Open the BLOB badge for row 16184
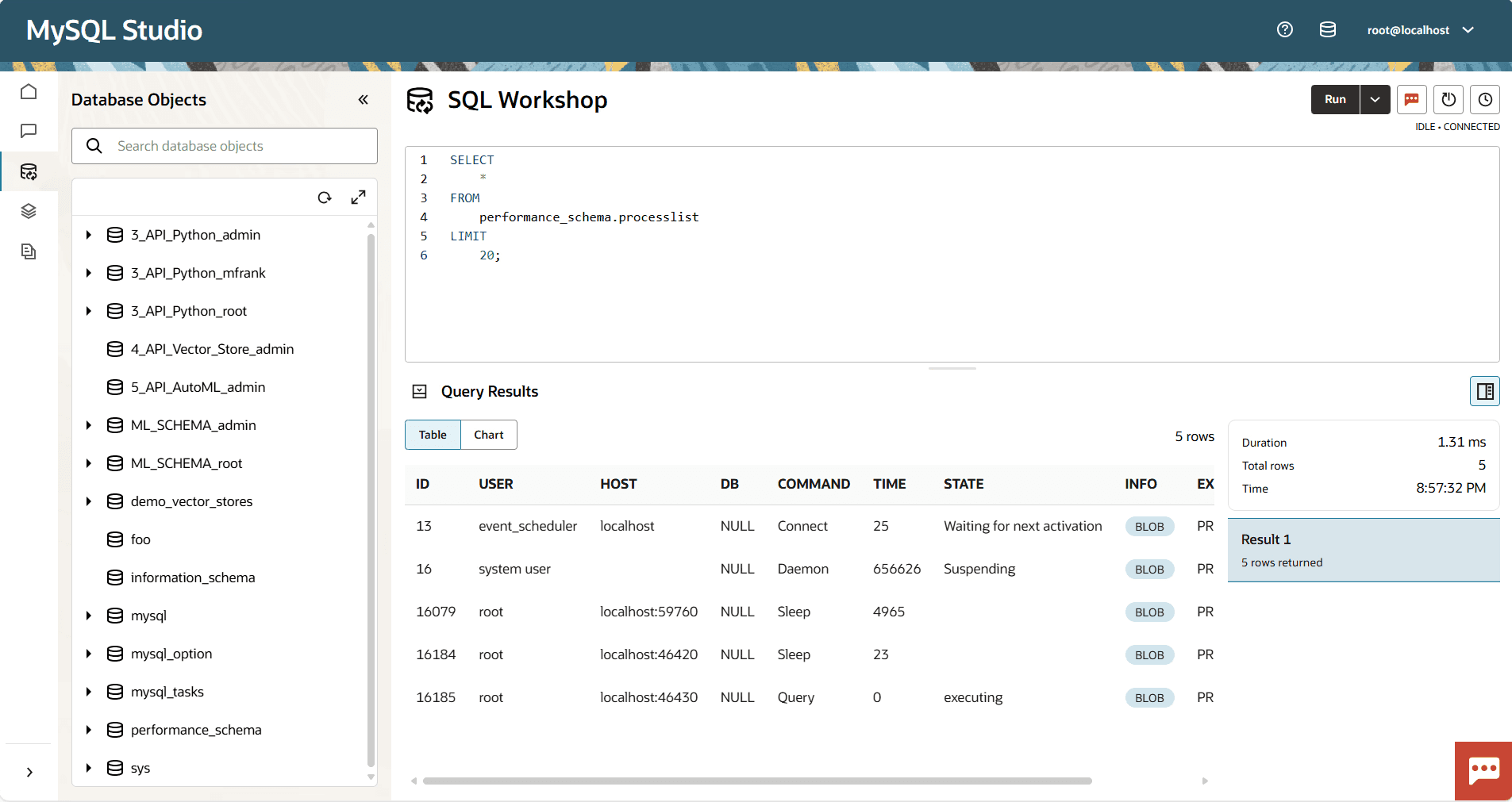The height and width of the screenshot is (802, 1512). pyautogui.click(x=1149, y=655)
